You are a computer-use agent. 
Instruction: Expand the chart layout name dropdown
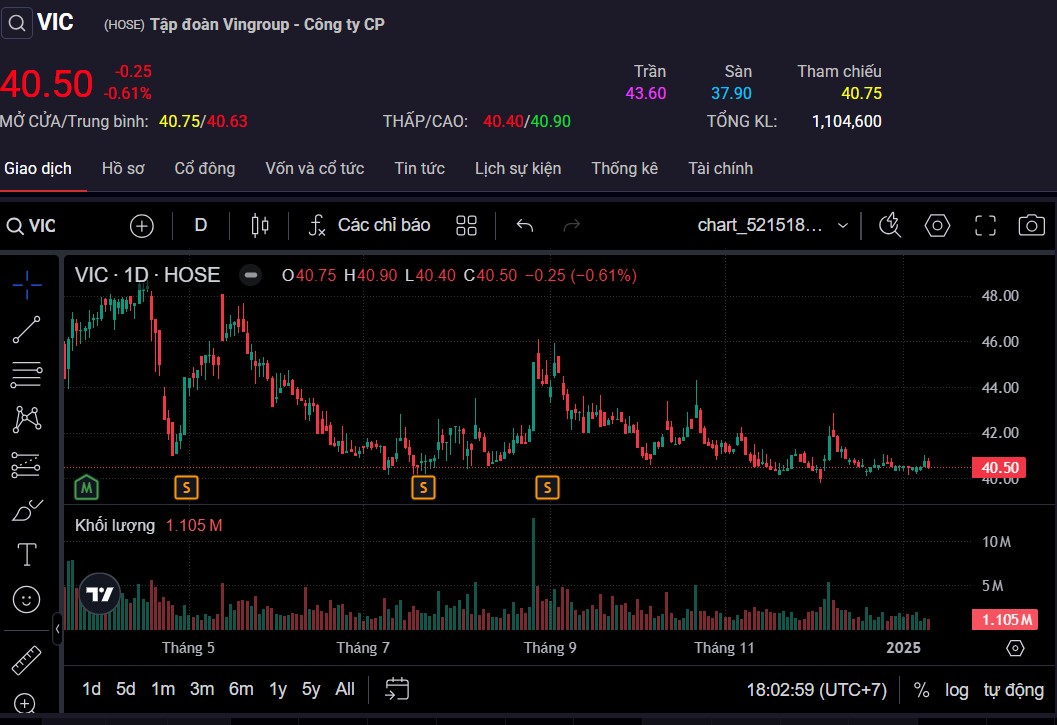[x=842, y=225]
